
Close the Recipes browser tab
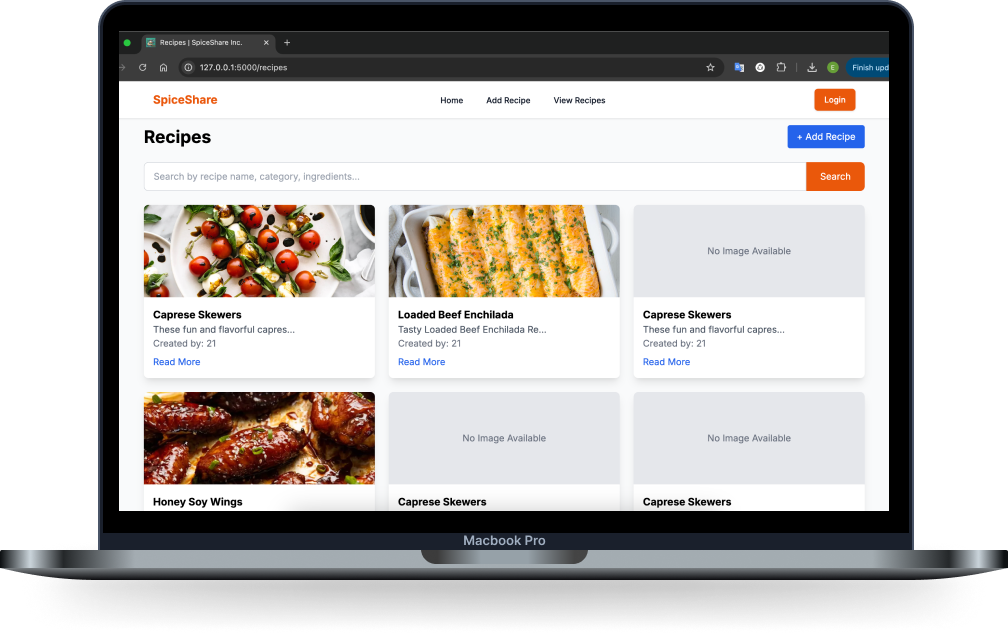266,43
